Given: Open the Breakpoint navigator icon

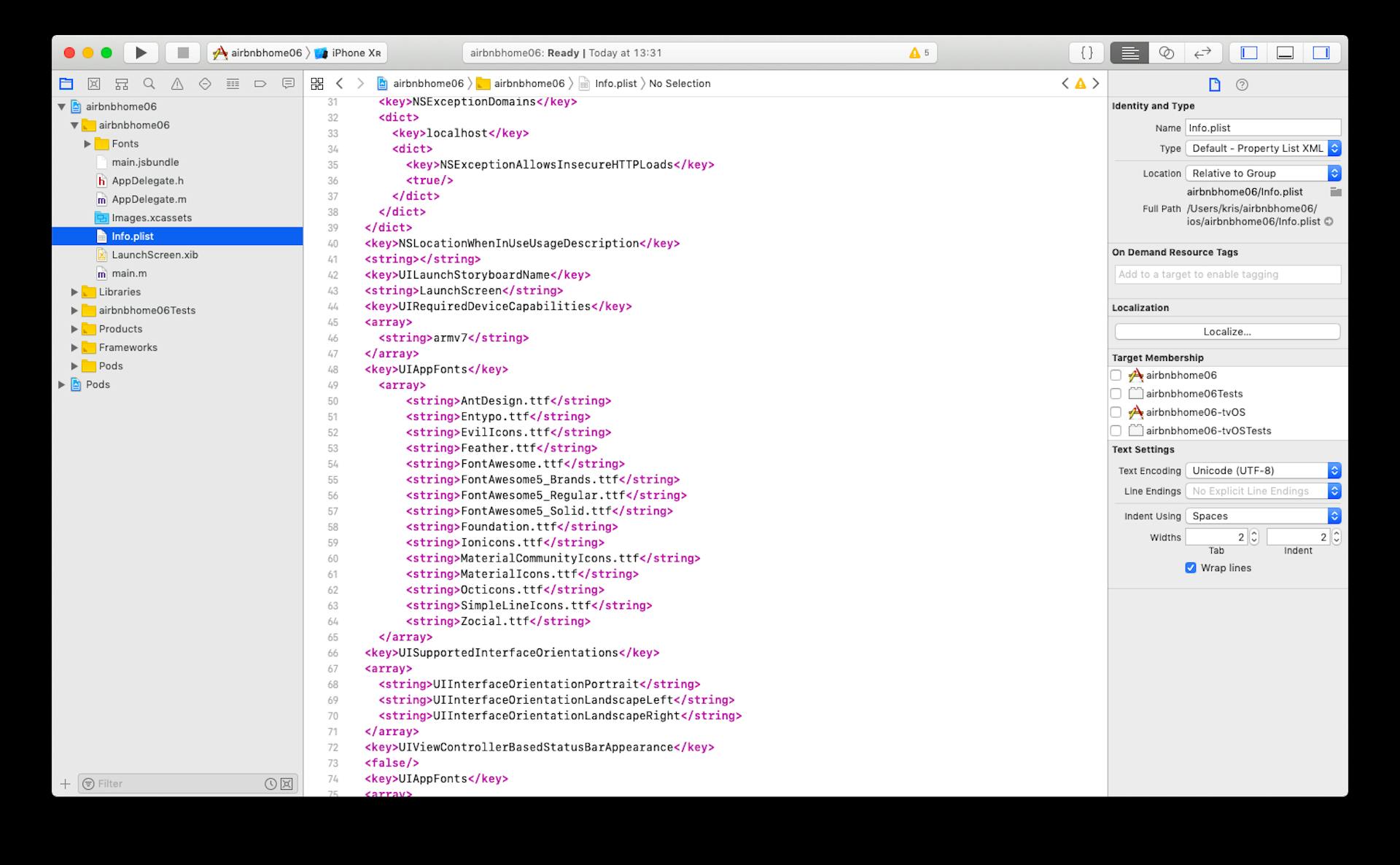Looking at the screenshot, I should pos(260,84).
